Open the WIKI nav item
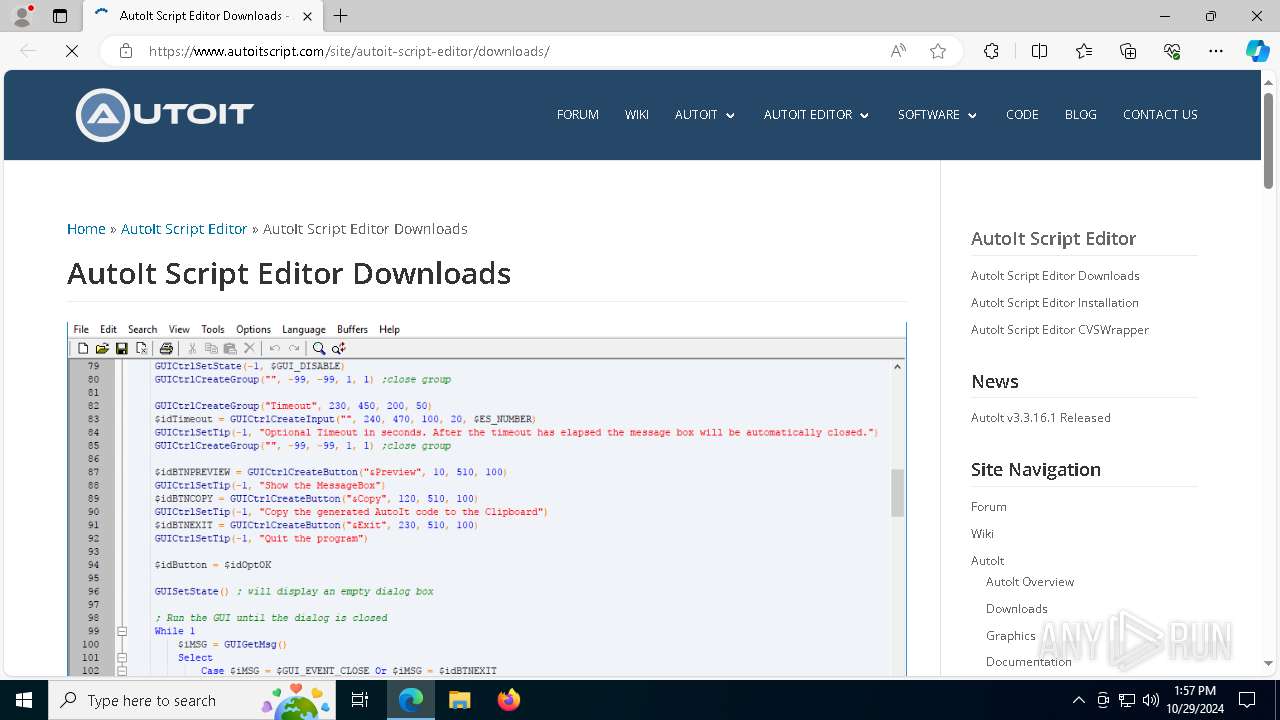 637,115
